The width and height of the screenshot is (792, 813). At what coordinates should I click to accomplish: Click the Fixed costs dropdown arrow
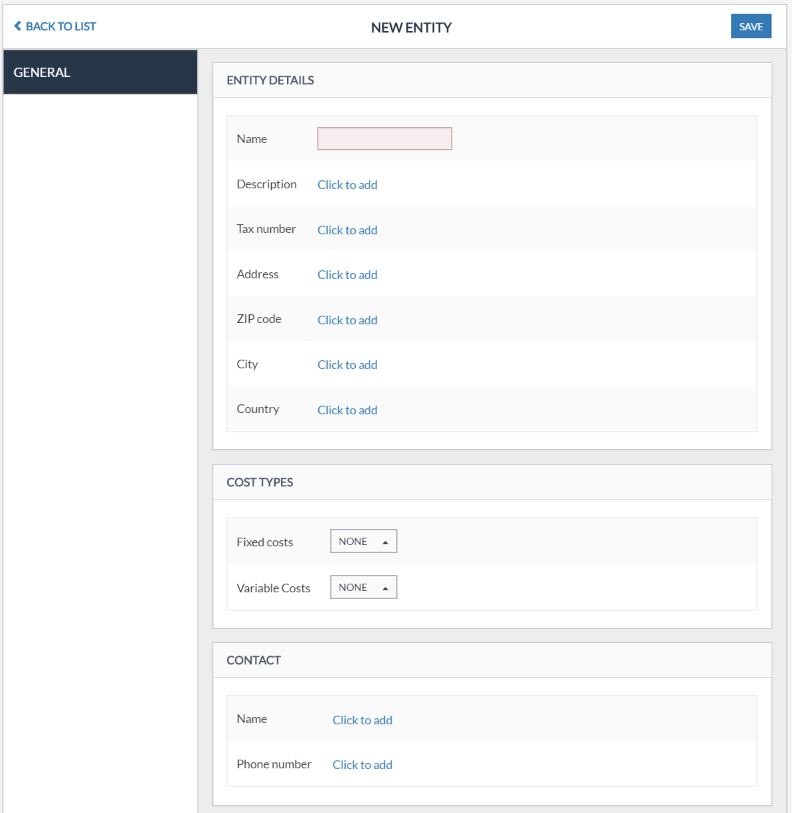tap(385, 542)
